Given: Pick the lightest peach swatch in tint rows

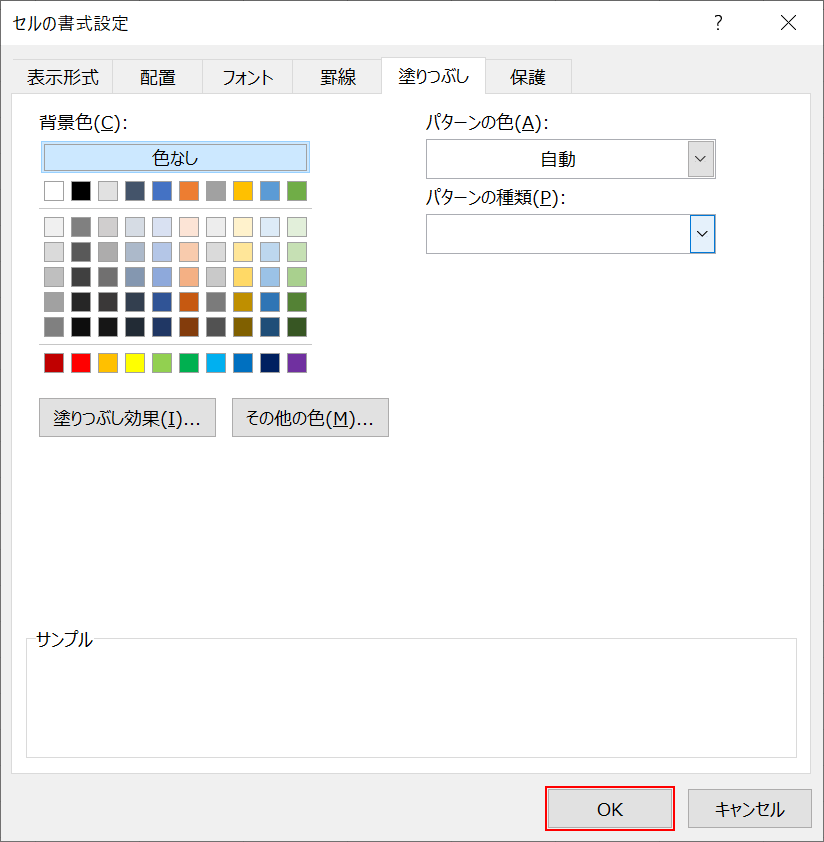Looking at the screenshot, I should pos(189,227).
